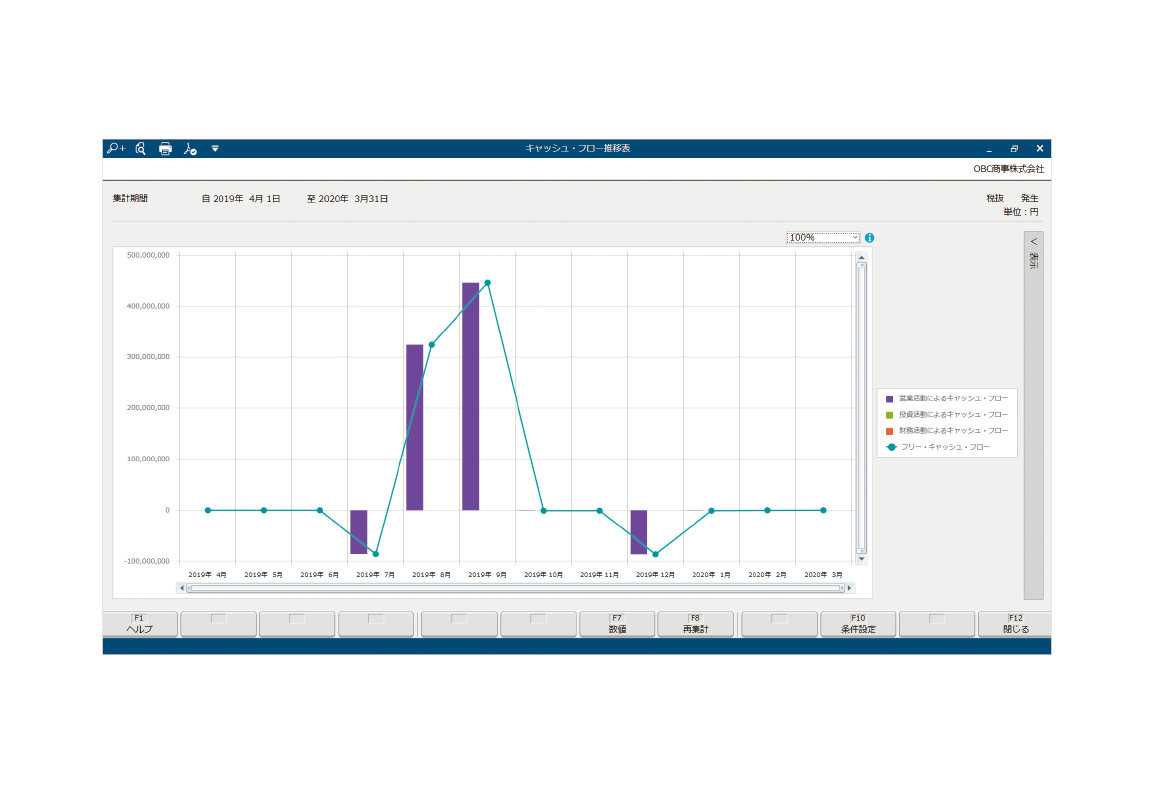
Task: Click the chart's vertical scrollbar up arrow
Action: [861, 257]
